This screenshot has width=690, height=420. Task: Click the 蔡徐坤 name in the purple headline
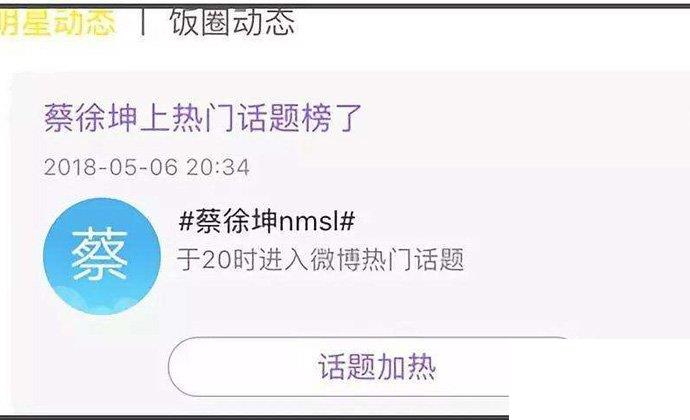(91, 118)
